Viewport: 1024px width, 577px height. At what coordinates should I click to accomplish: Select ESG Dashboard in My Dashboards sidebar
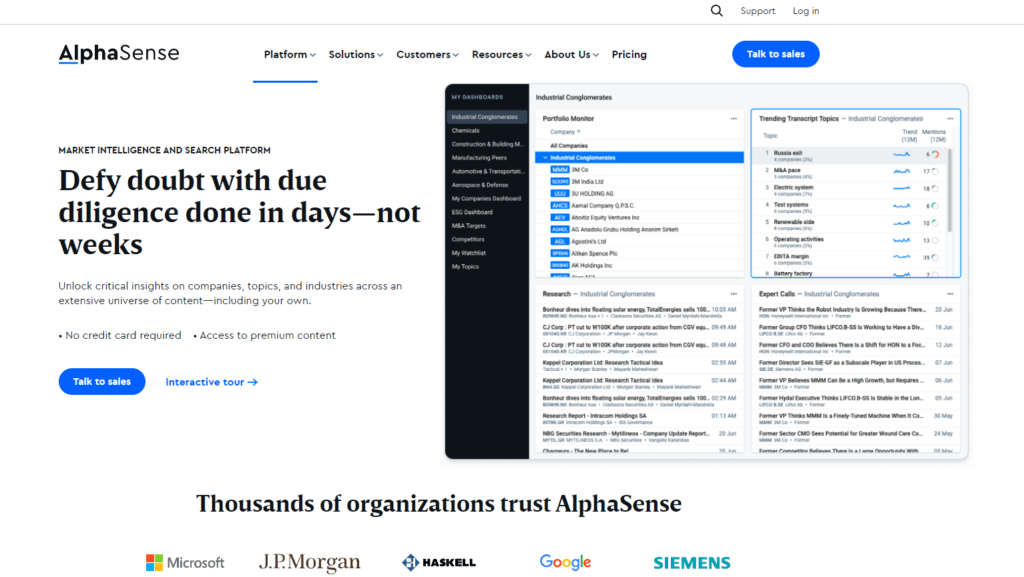(x=472, y=212)
